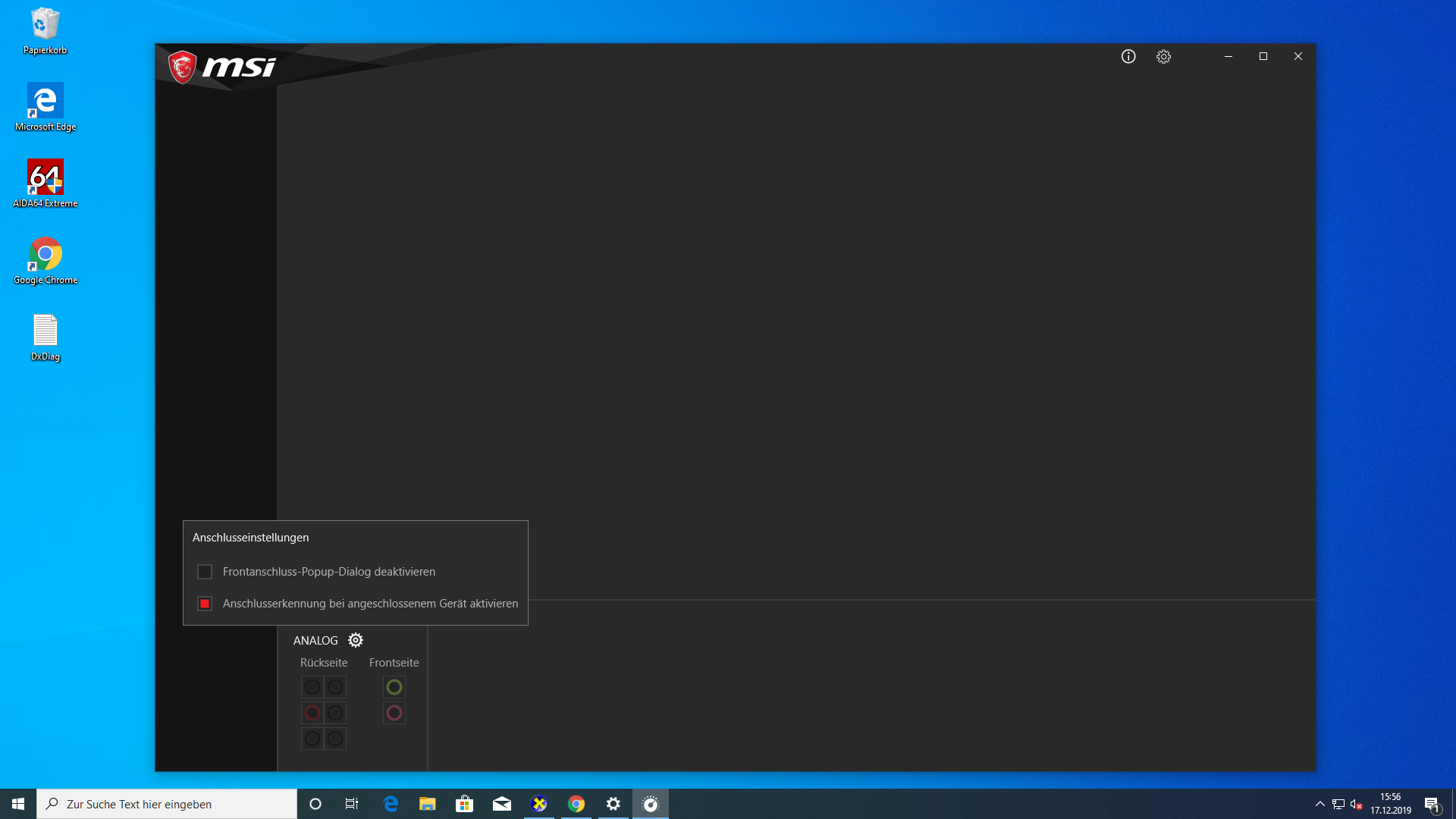
Task: Select the pink front panel audio jack
Action: tap(394, 713)
